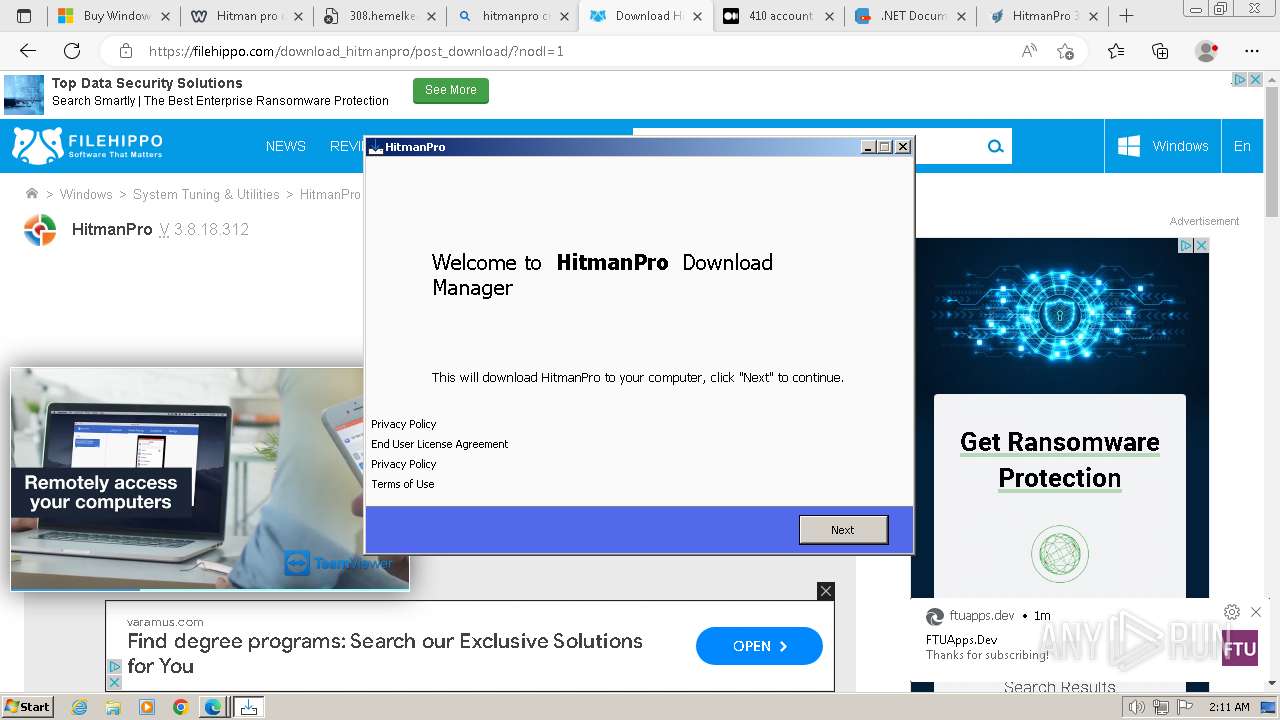Open a new browser tab
Image resolution: width=1280 pixels, height=720 pixels.
tap(1127, 16)
